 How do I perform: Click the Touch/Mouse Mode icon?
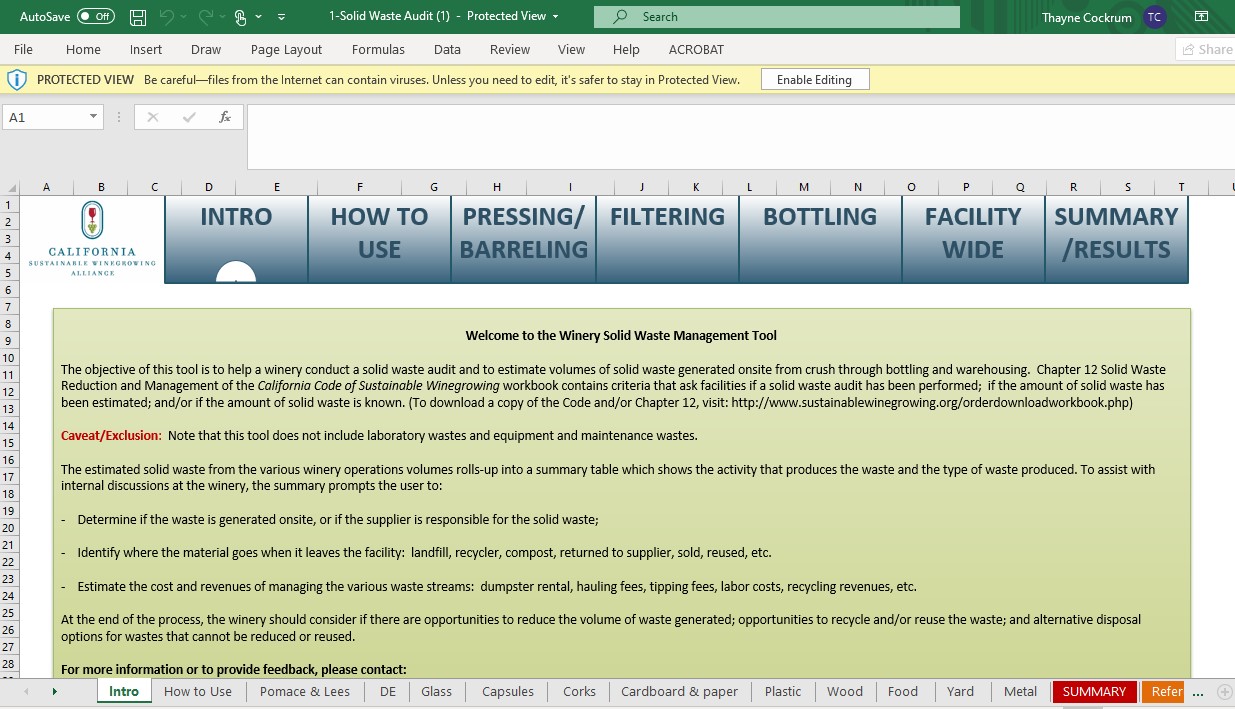(240, 17)
